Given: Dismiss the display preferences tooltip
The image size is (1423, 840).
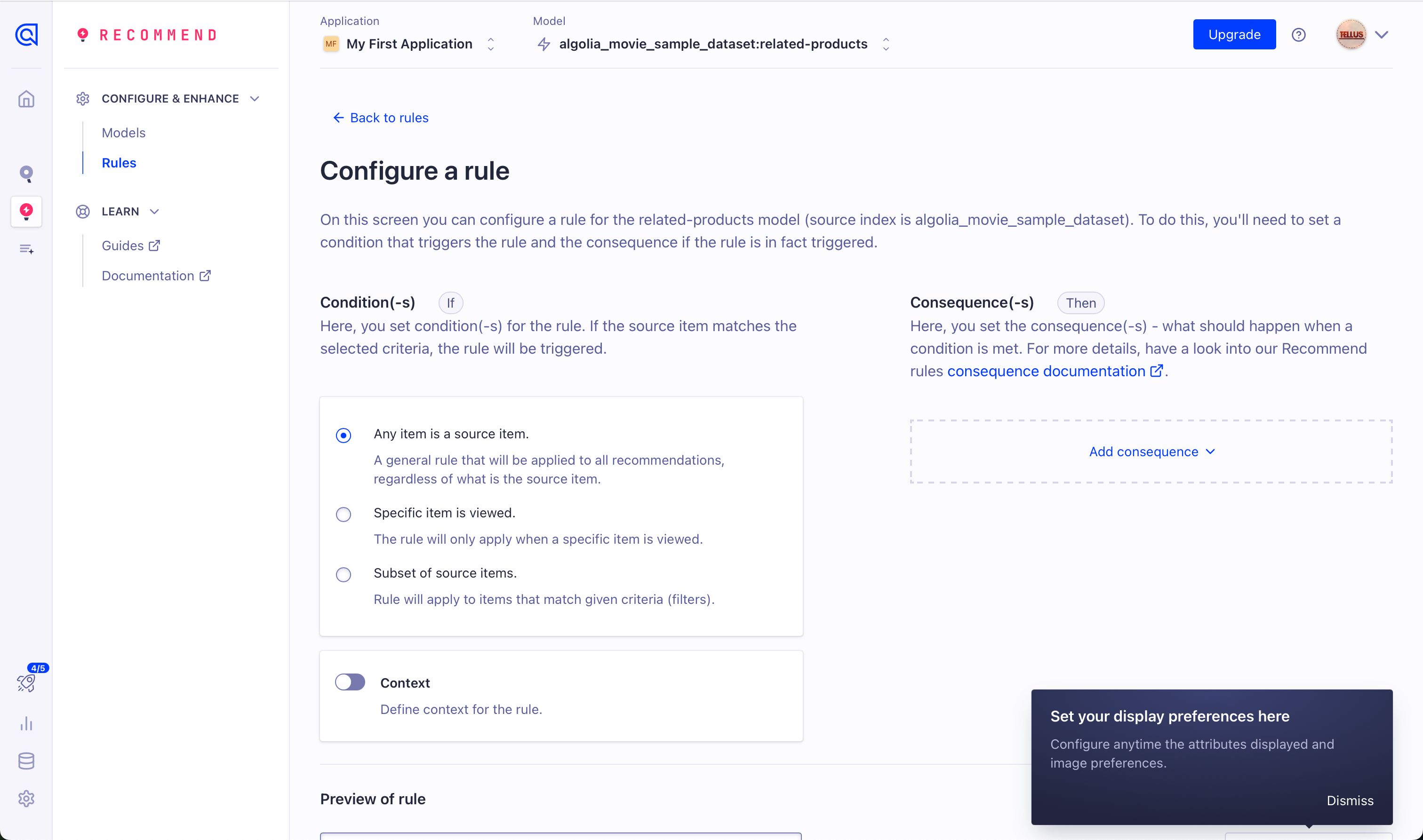Looking at the screenshot, I should pos(1350,800).
